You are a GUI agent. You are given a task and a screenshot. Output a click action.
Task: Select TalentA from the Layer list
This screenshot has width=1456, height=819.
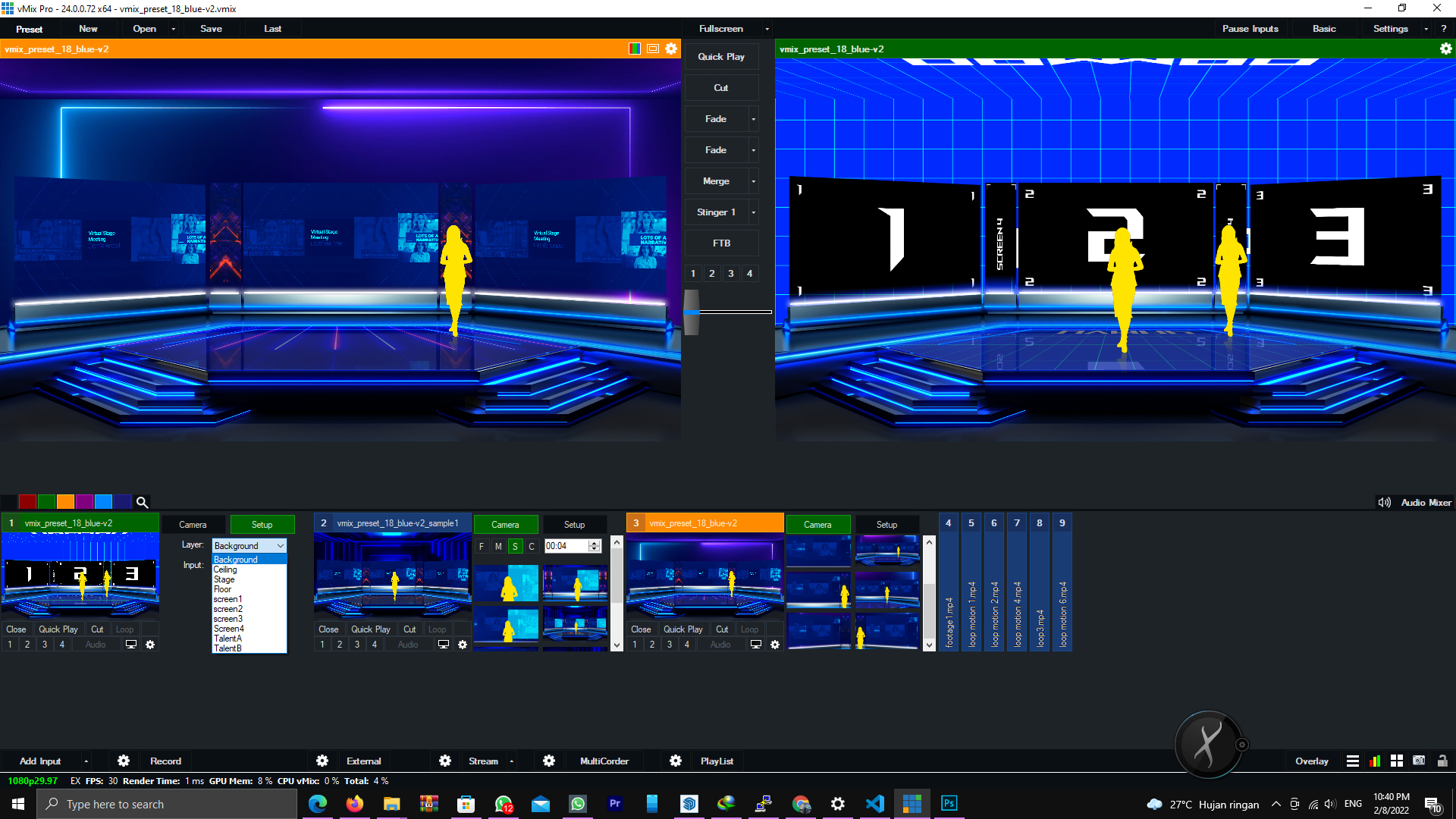[227, 639]
